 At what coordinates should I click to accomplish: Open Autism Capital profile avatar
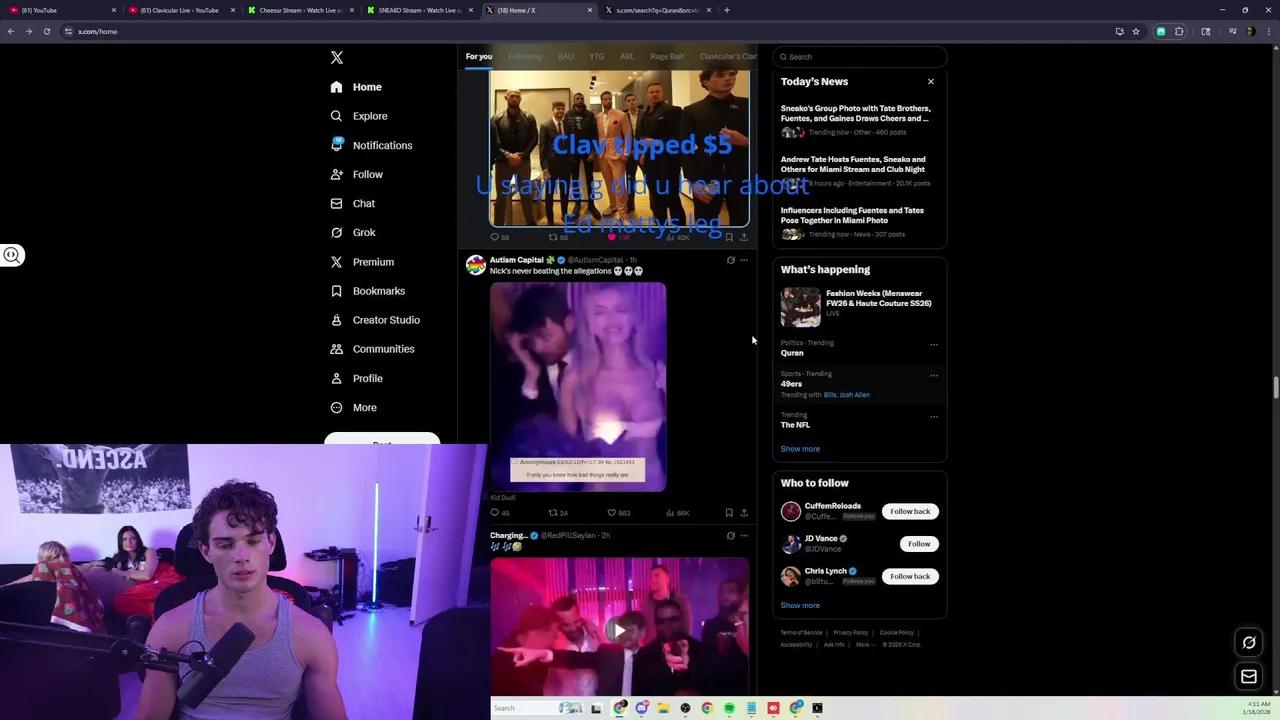(x=476, y=265)
